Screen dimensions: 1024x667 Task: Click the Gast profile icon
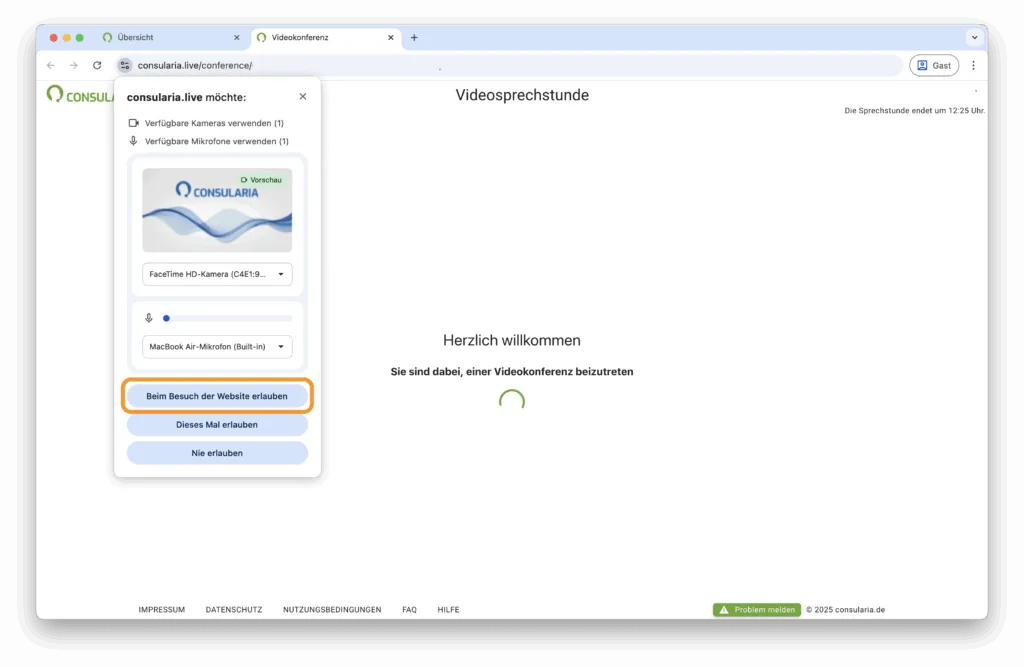coord(933,65)
